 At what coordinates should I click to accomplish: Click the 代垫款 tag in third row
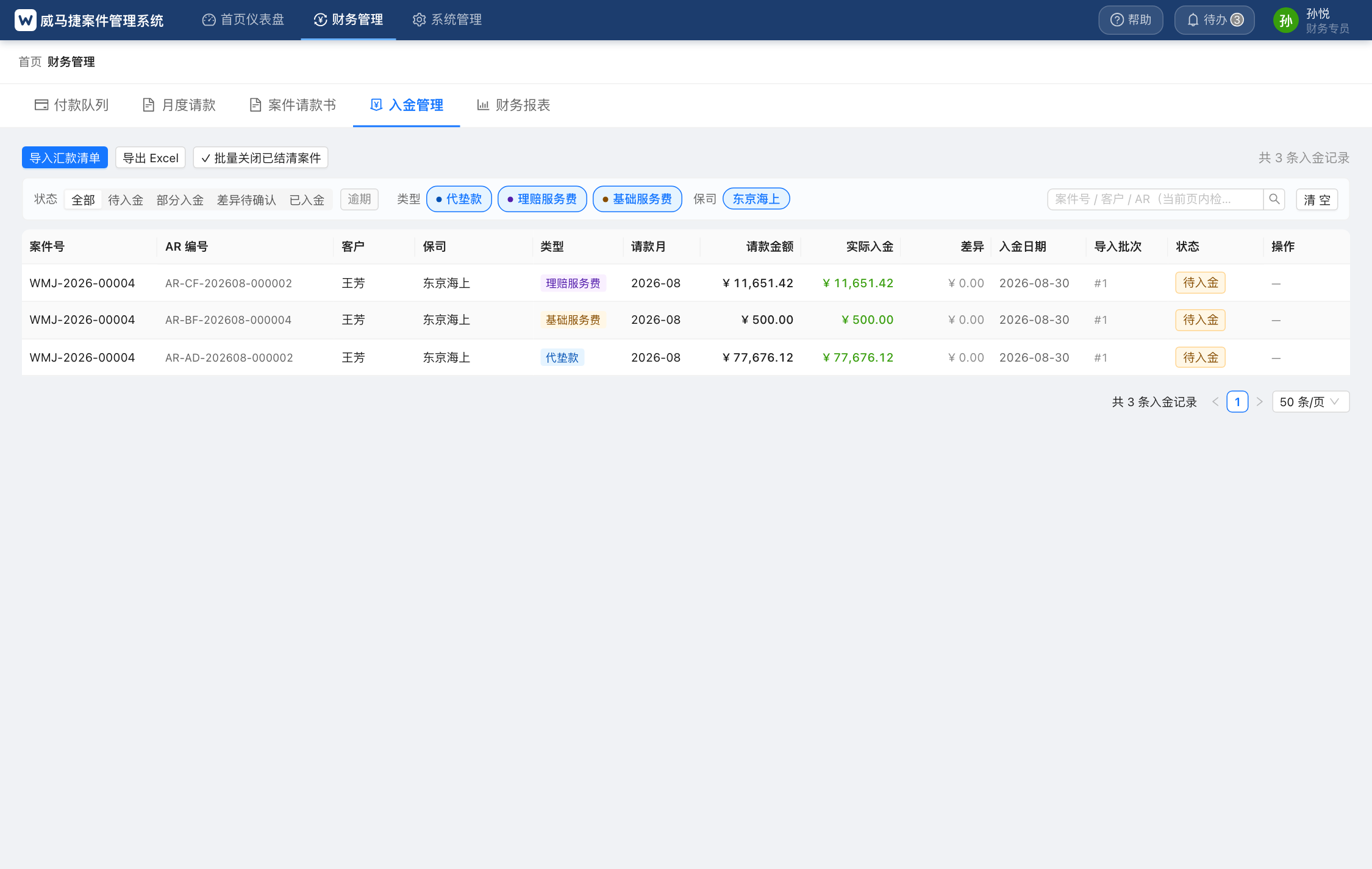562,357
